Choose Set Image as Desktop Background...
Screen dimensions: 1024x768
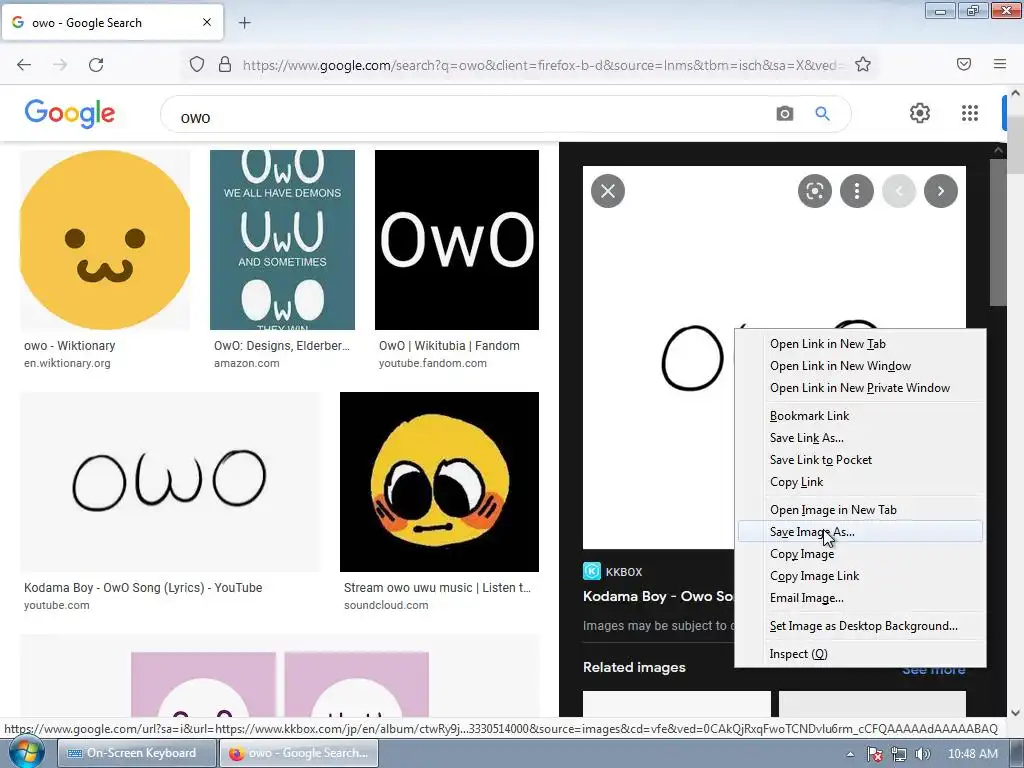pos(860,626)
